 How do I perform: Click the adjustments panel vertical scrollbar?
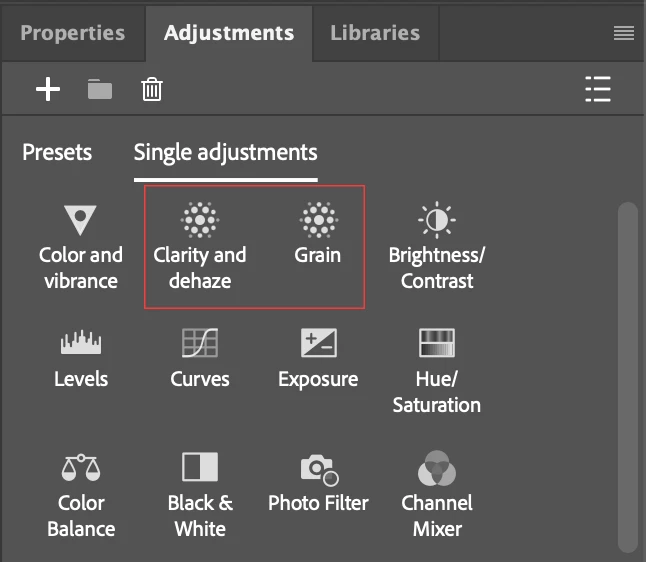pos(627,377)
